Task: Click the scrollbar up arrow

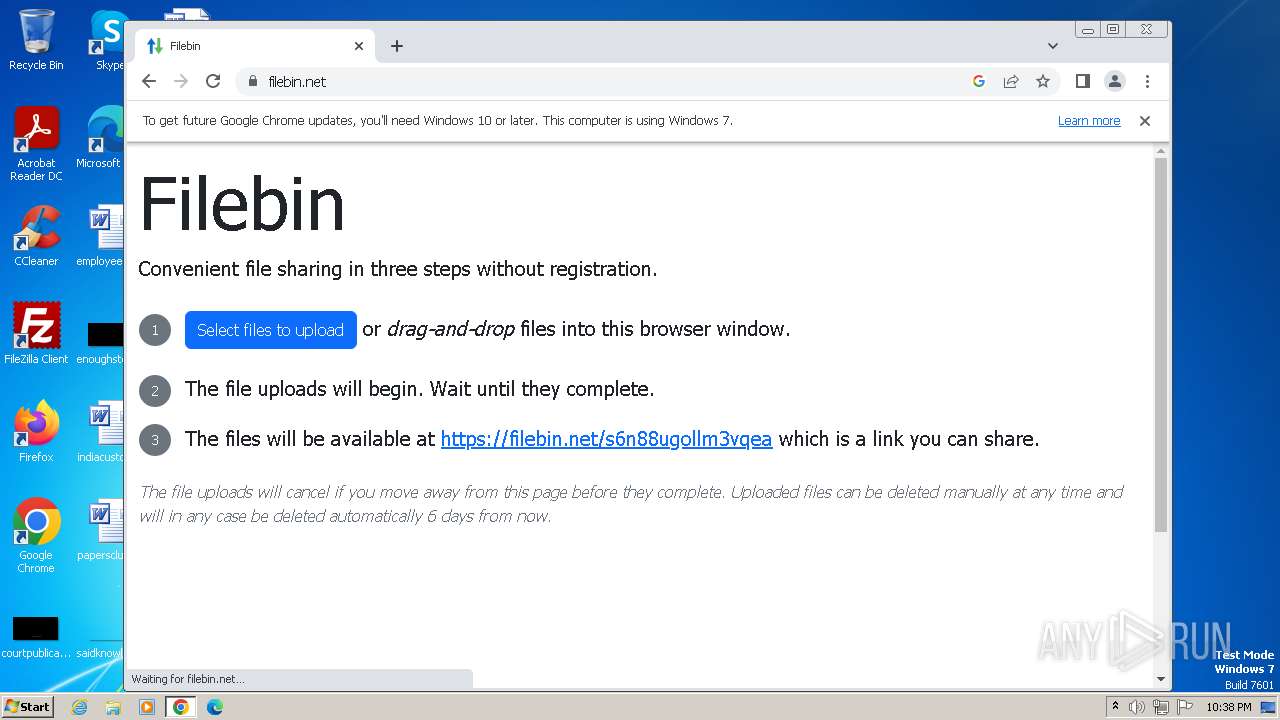Action: (x=1160, y=151)
